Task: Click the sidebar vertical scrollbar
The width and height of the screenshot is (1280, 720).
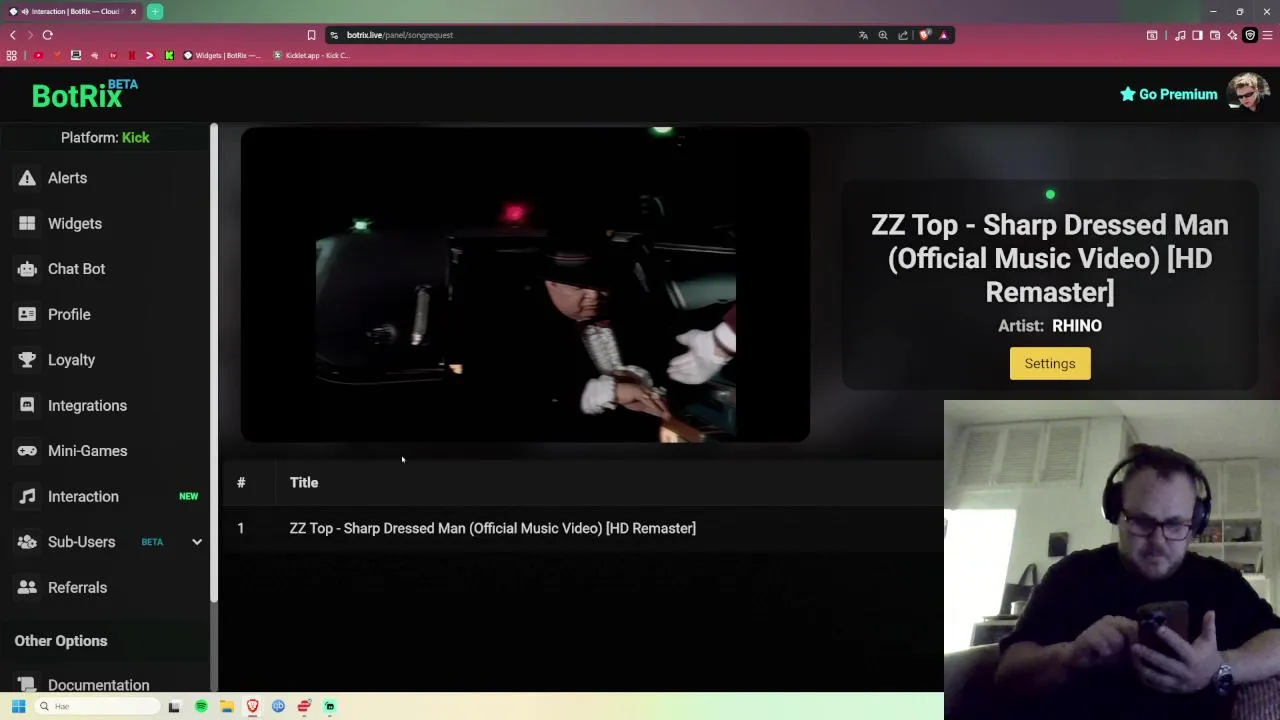Action: [x=214, y=364]
